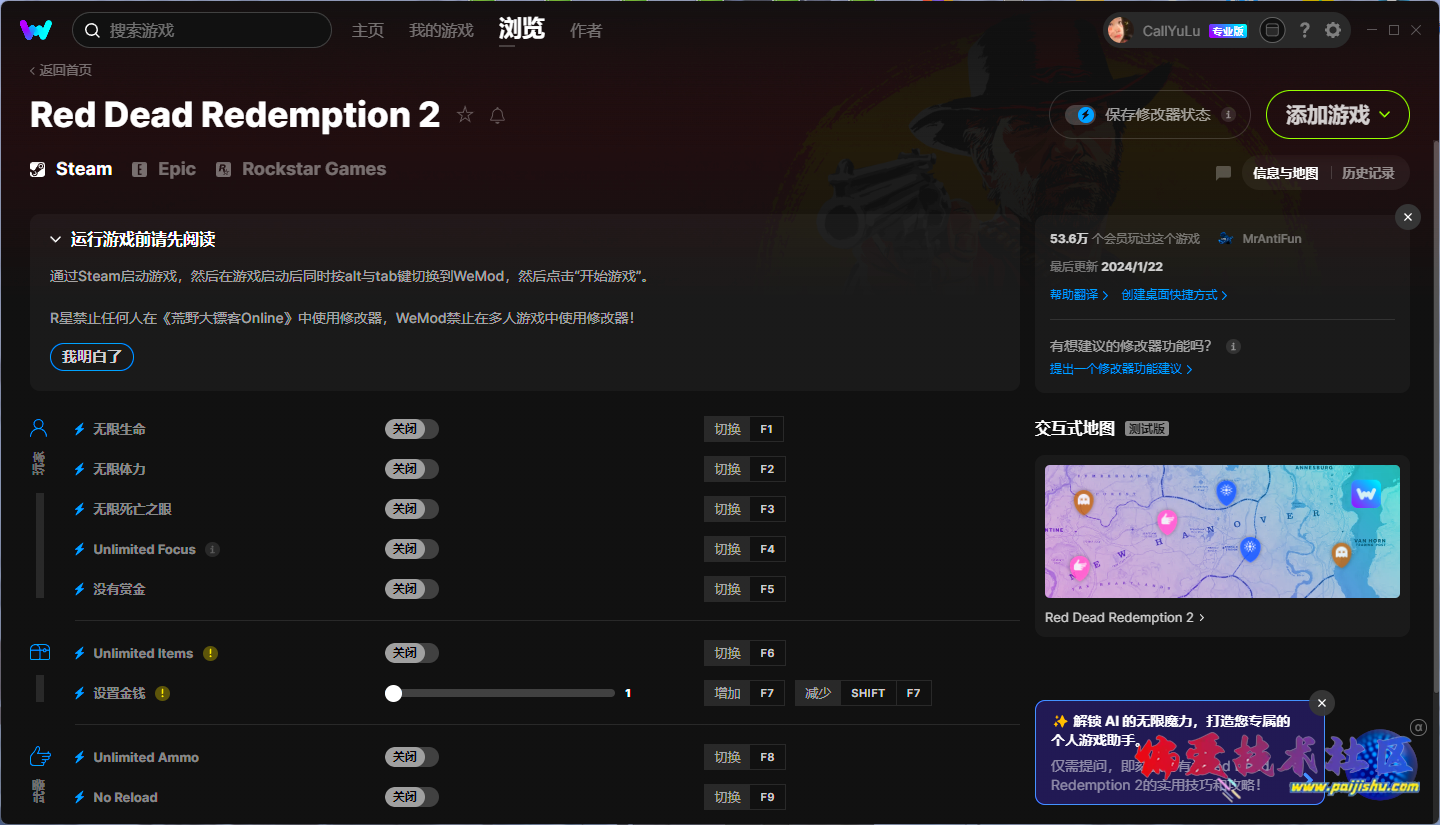Click the 我明白了 button

(x=92, y=357)
